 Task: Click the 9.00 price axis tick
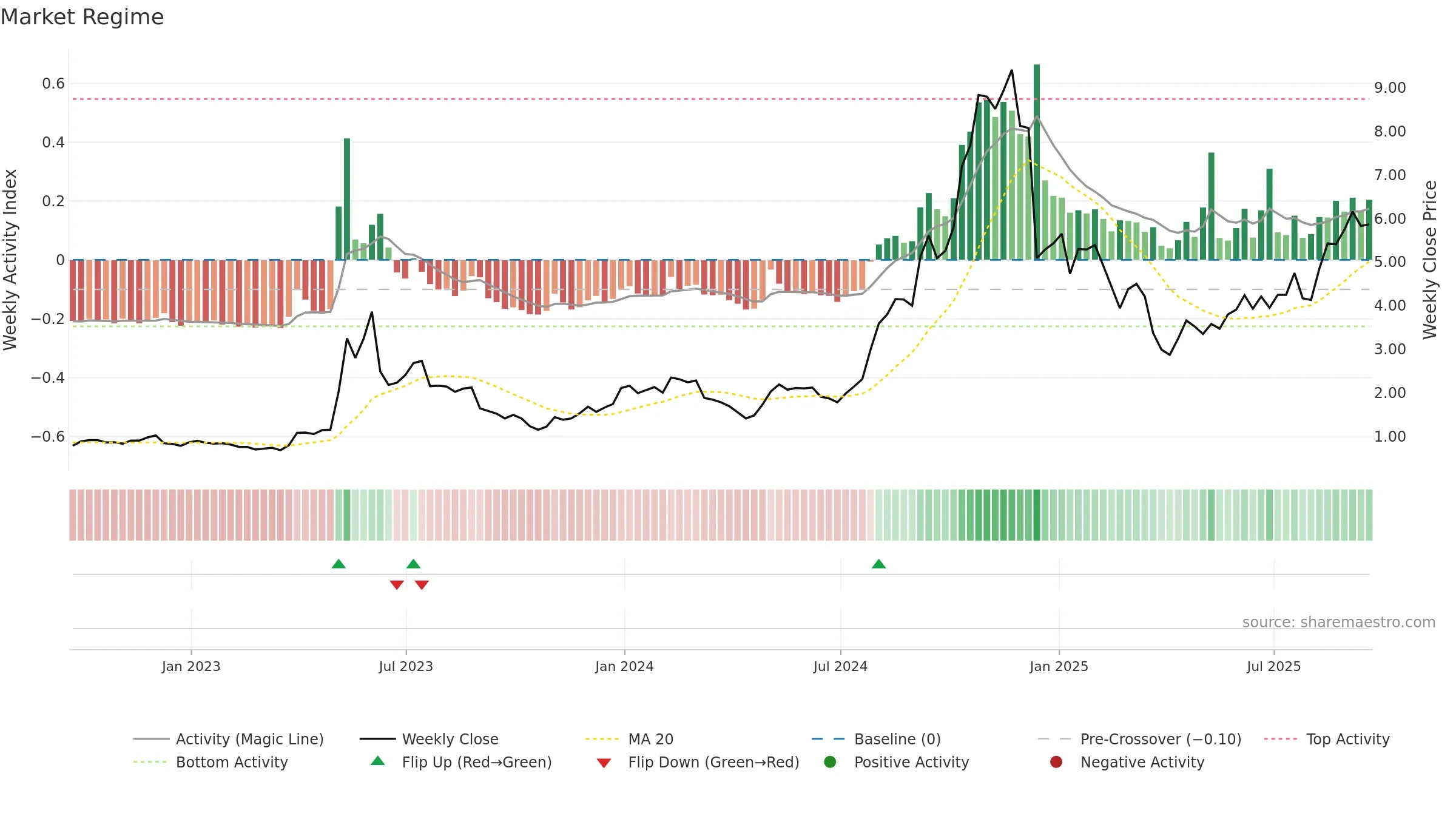1390,88
